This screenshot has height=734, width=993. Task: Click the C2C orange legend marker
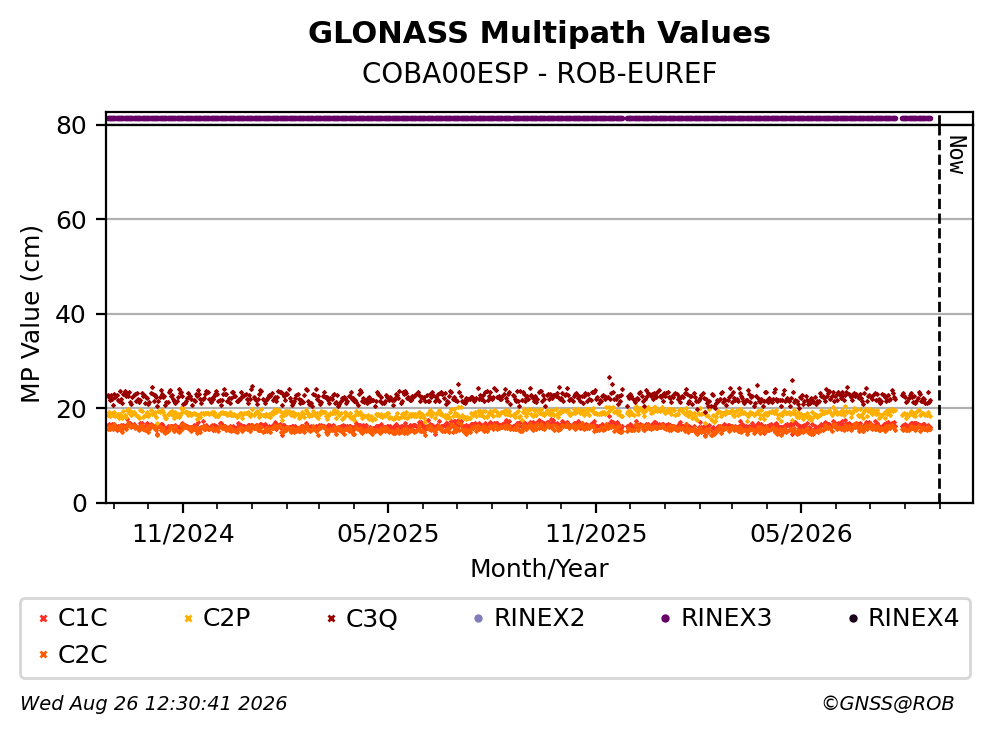[43, 655]
